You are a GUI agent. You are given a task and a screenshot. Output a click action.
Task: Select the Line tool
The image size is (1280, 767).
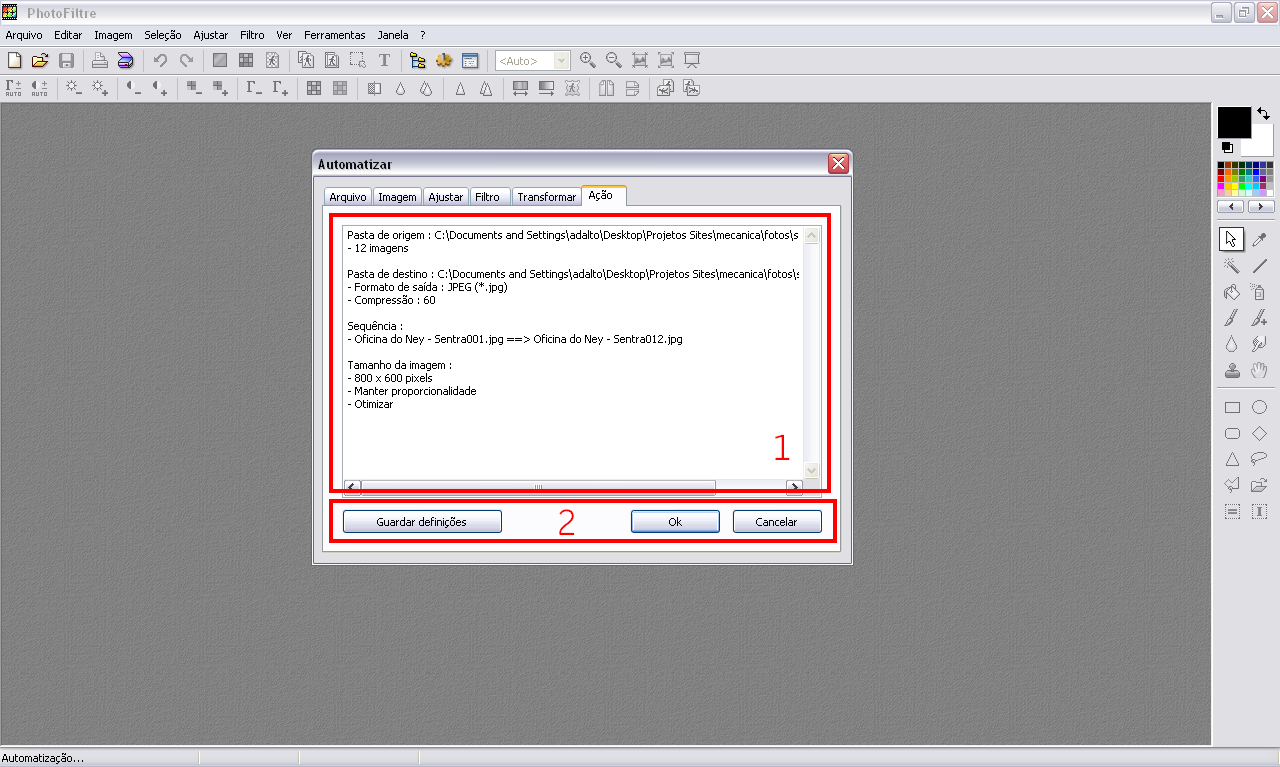[x=1259, y=266]
